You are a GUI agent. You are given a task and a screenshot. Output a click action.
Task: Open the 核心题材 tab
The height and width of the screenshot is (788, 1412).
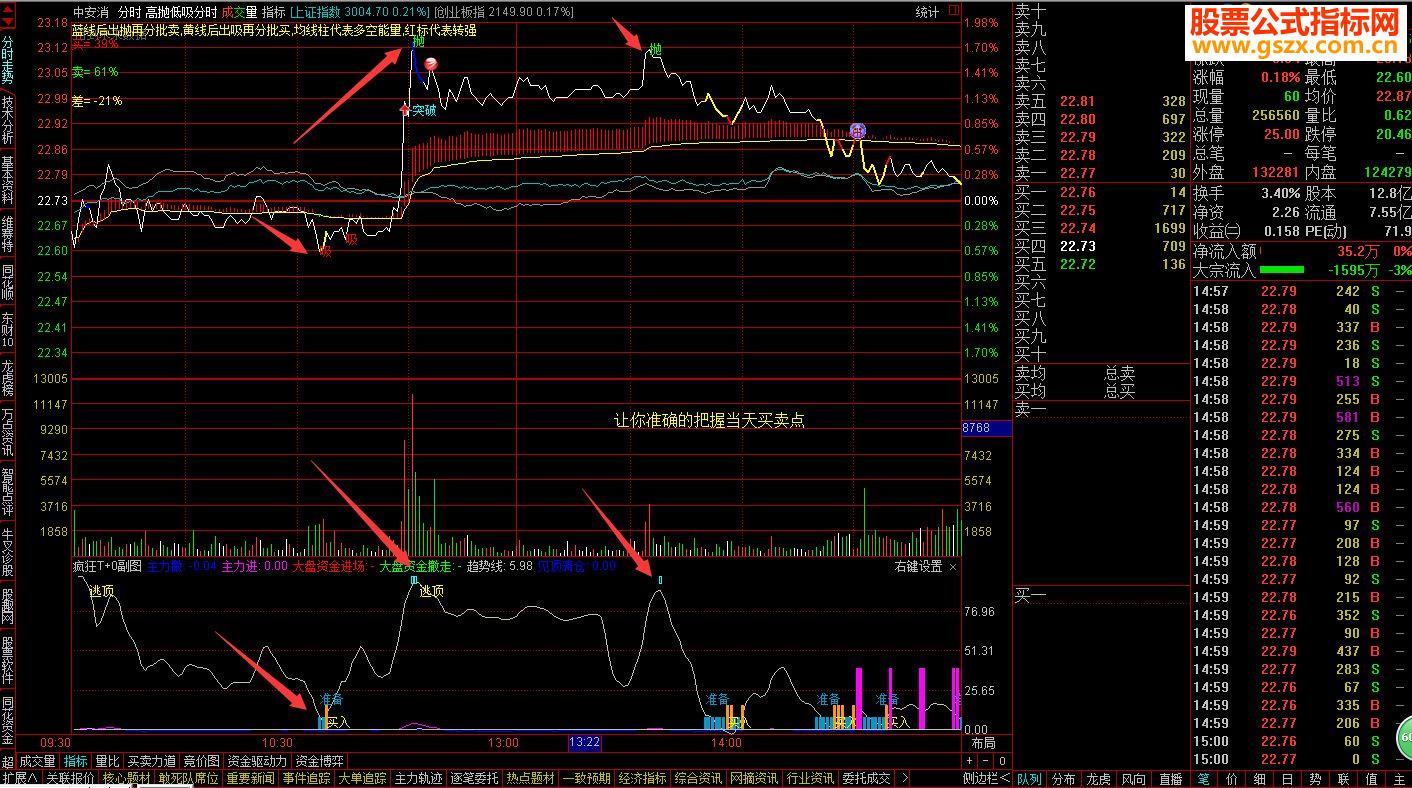click(x=127, y=778)
